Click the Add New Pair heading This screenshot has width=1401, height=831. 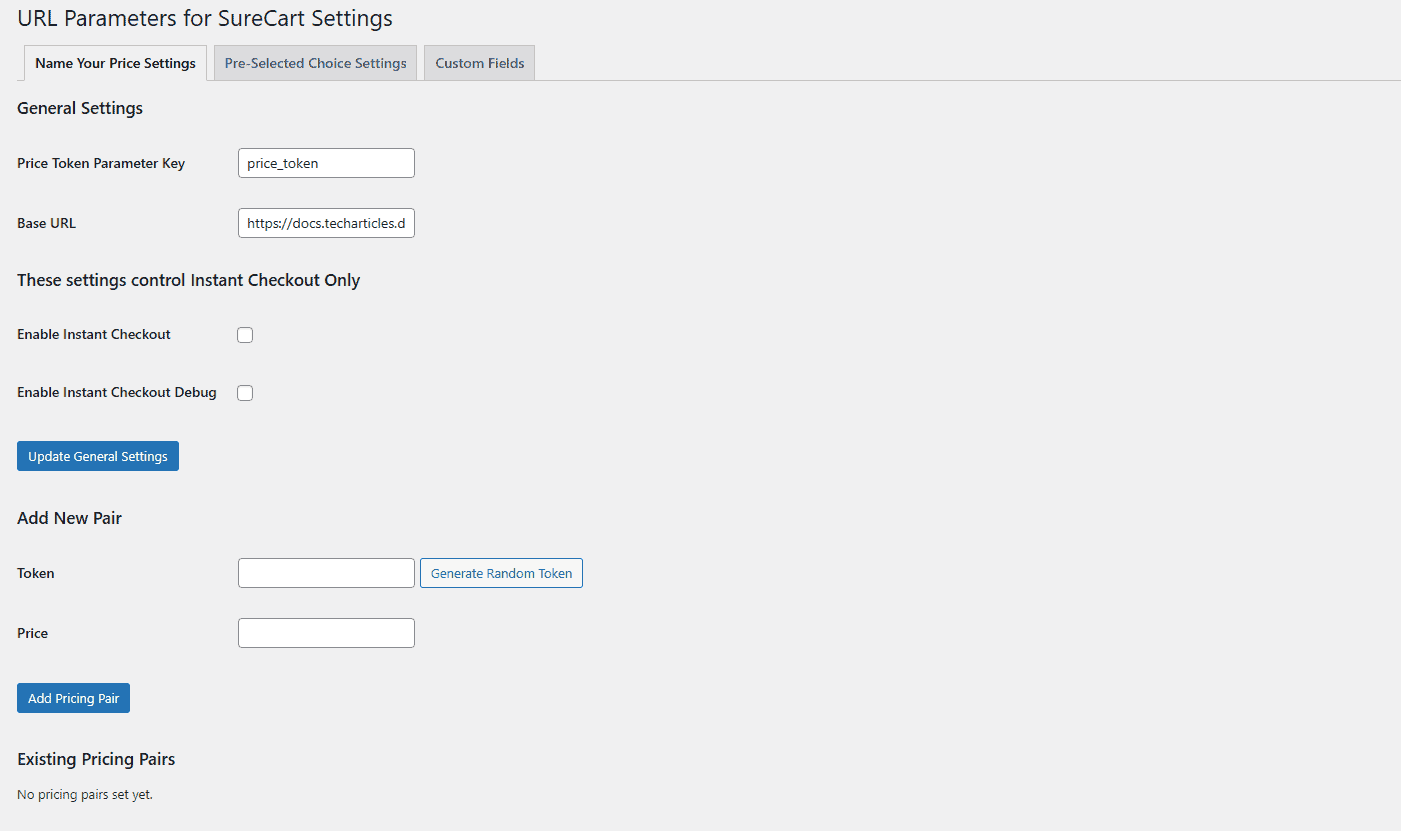coord(70,518)
